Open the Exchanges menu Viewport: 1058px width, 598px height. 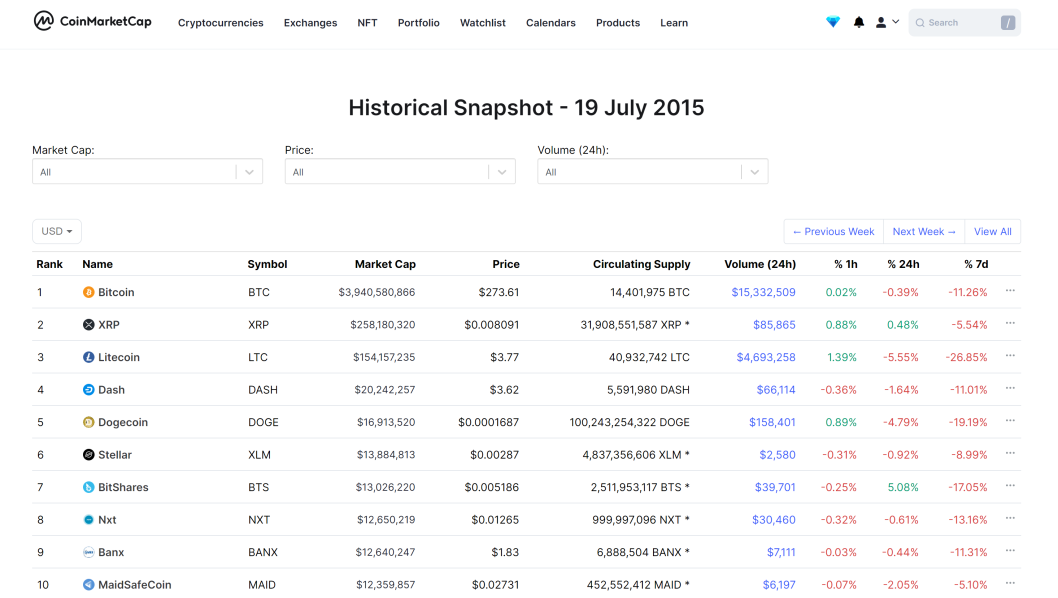click(x=310, y=23)
